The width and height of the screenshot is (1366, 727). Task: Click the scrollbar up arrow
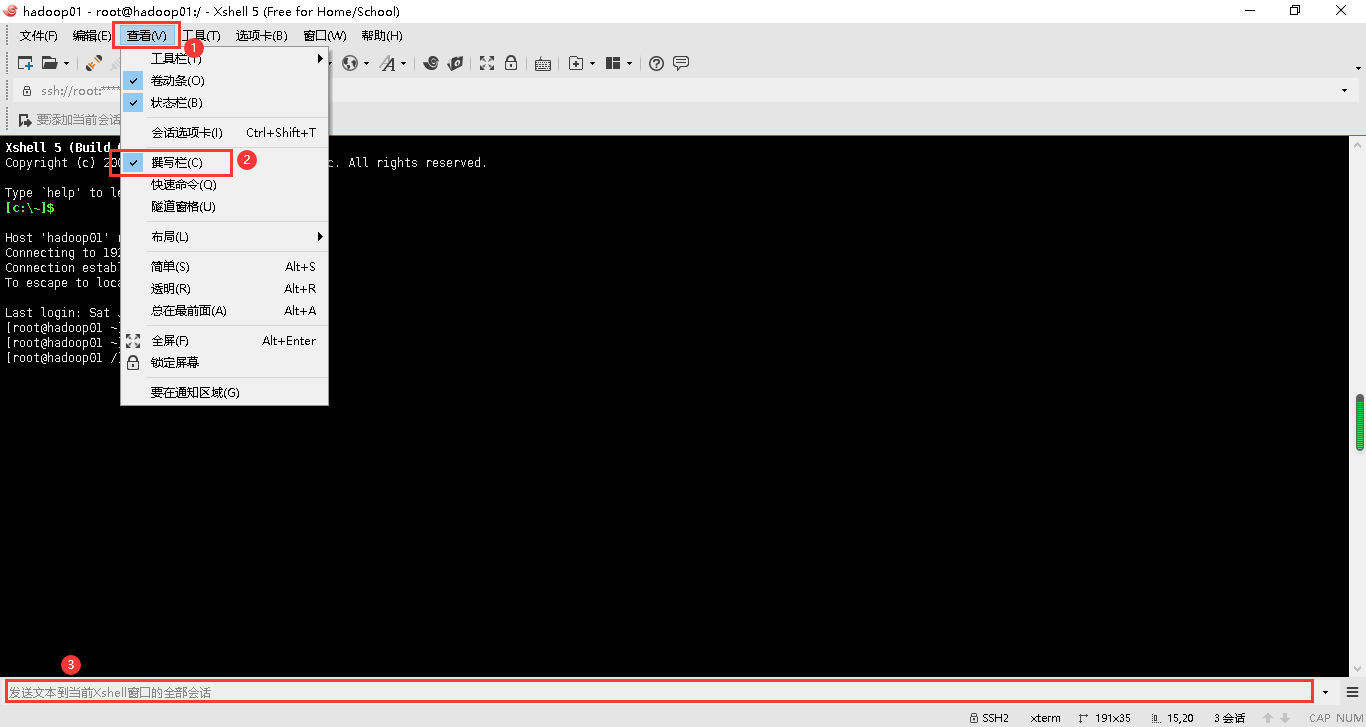point(1359,143)
